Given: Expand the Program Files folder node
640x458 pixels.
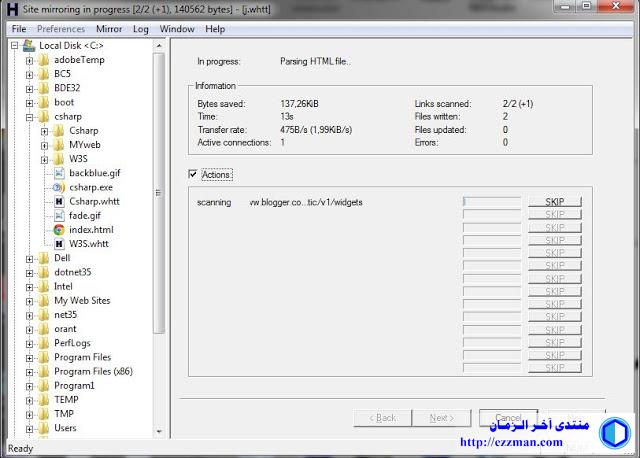Looking at the screenshot, I should [x=30, y=357].
